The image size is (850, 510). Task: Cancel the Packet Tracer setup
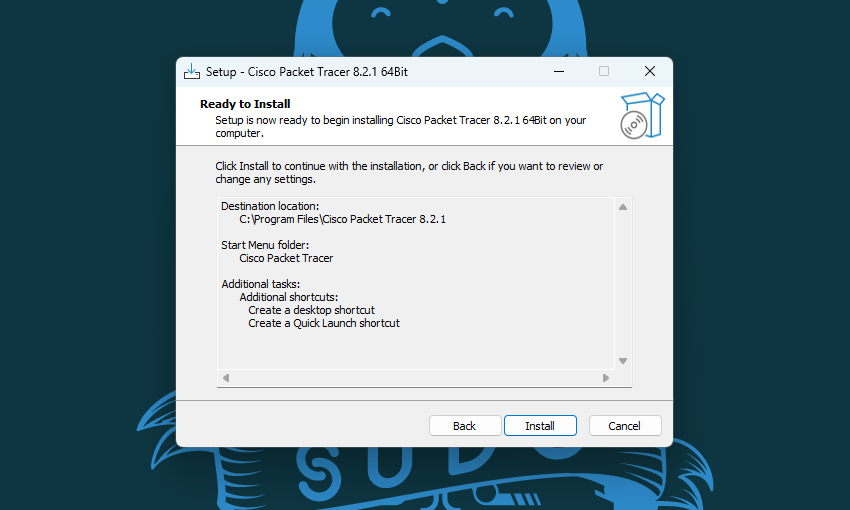(x=624, y=426)
